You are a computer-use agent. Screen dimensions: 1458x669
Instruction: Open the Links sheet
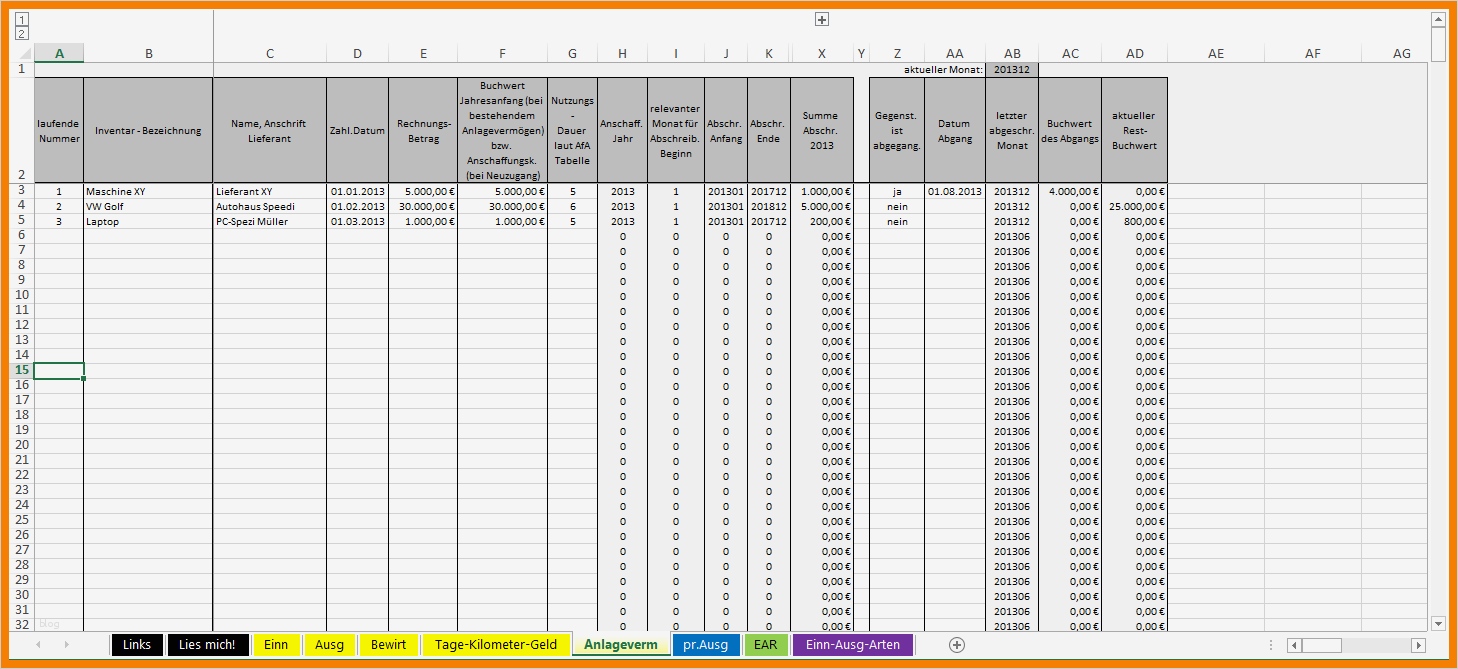pos(136,645)
